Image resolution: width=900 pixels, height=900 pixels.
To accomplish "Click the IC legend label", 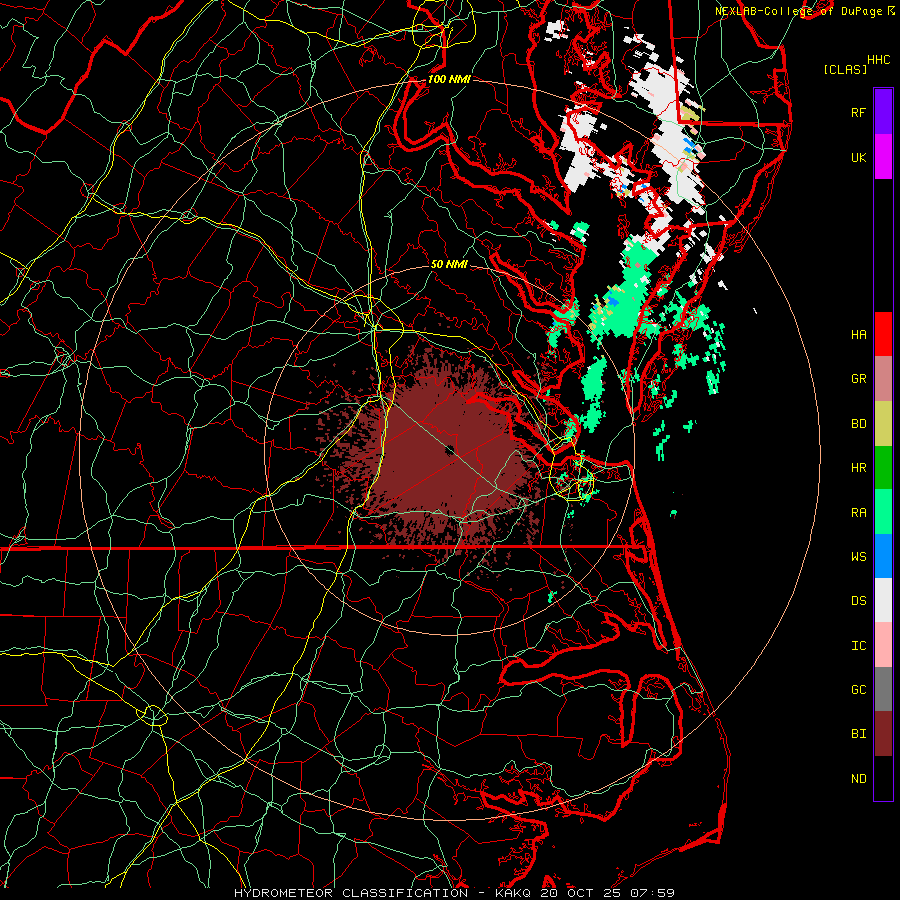I will (859, 646).
